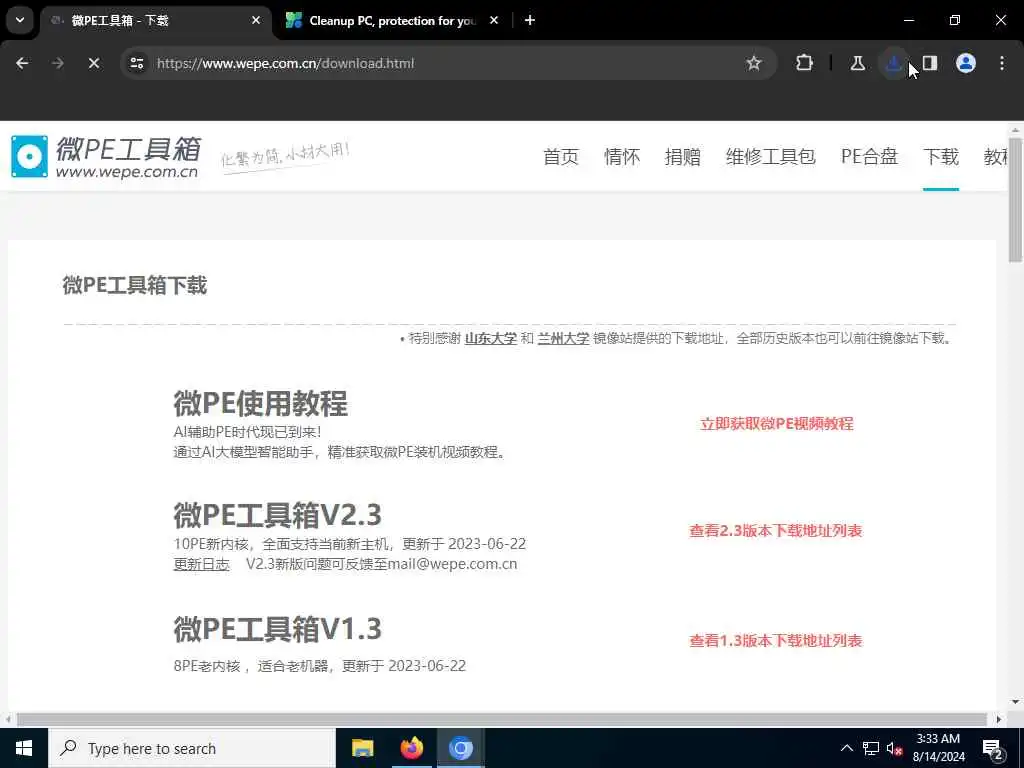The height and width of the screenshot is (768, 1024).
Task: Show hidden system tray icons
Action: pyautogui.click(x=846, y=748)
